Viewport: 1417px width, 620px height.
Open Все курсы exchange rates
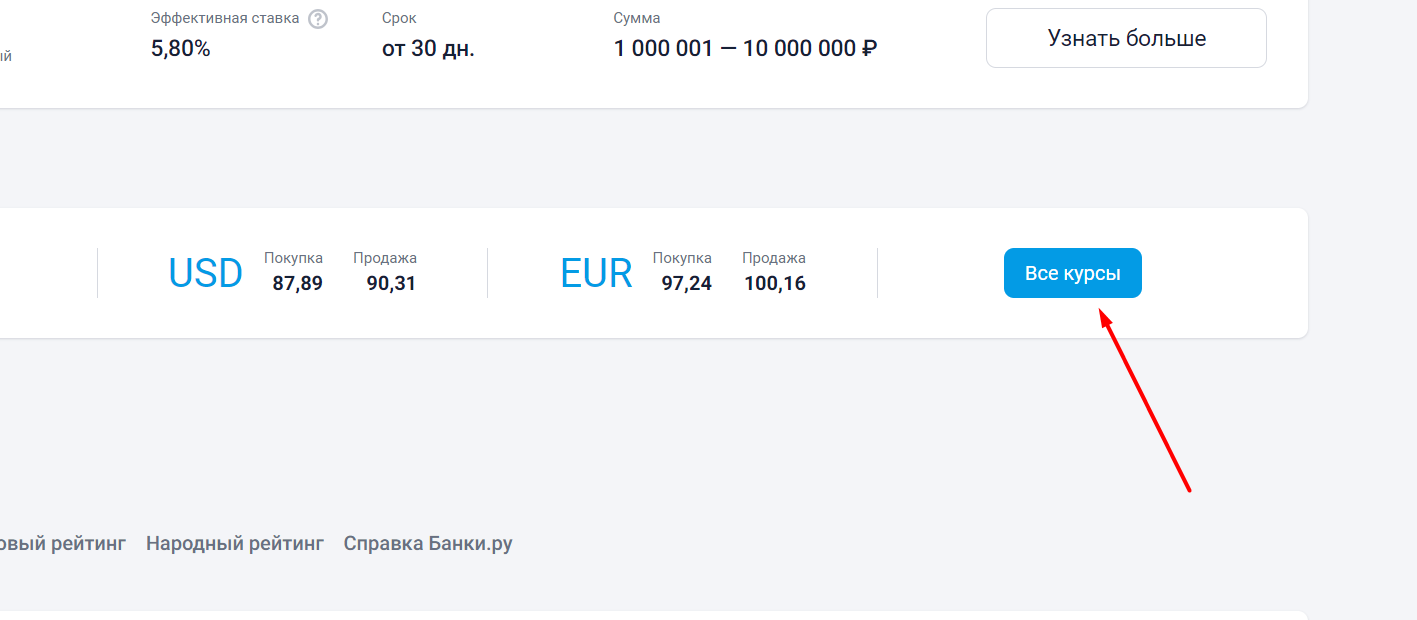[x=1072, y=273]
